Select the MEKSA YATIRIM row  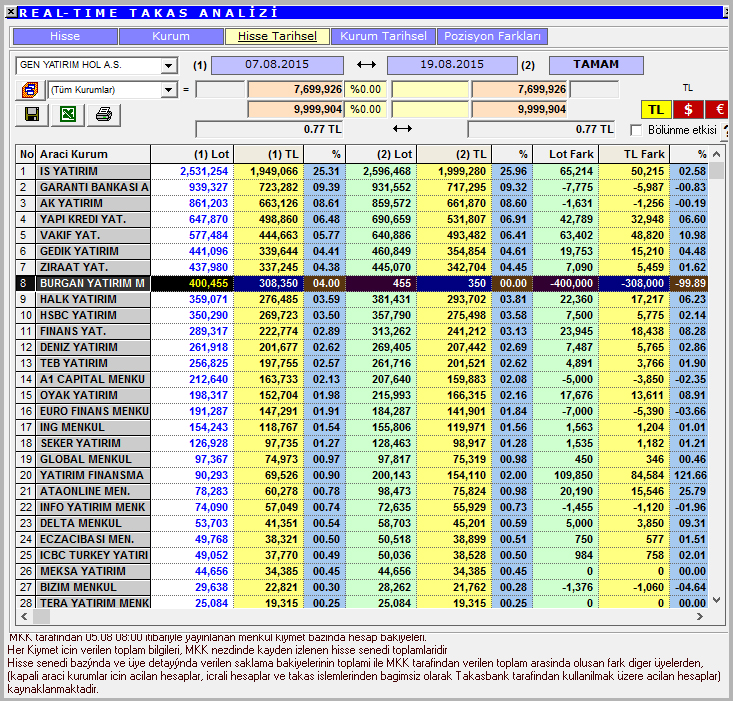(x=362, y=572)
